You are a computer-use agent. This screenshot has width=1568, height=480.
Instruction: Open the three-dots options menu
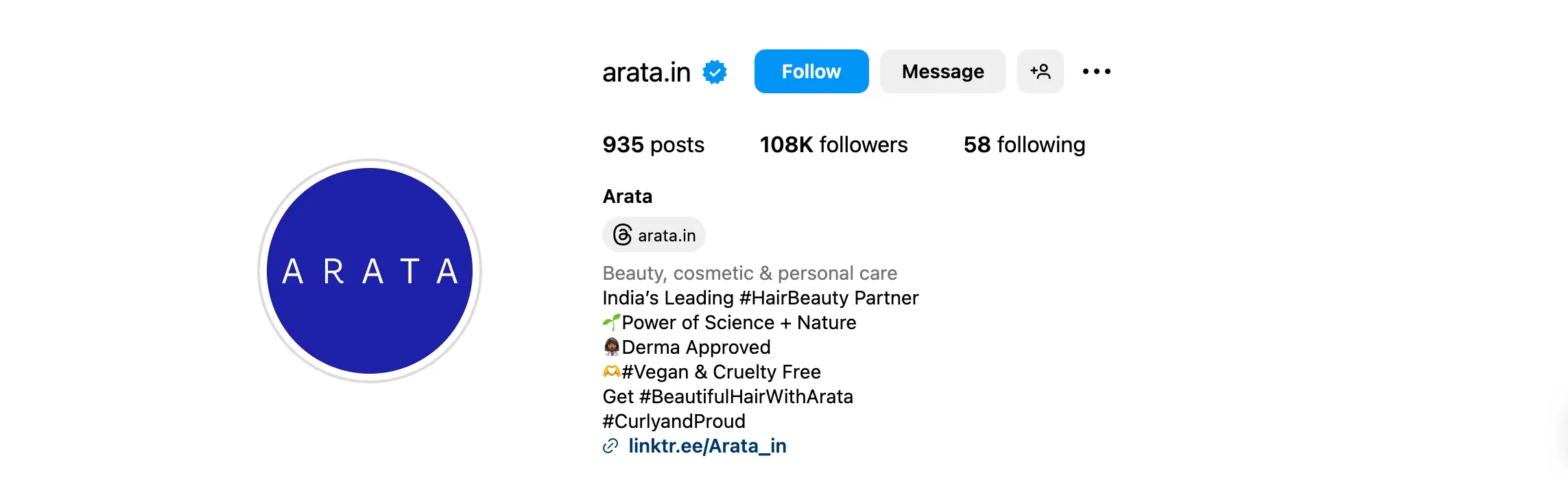(1097, 71)
